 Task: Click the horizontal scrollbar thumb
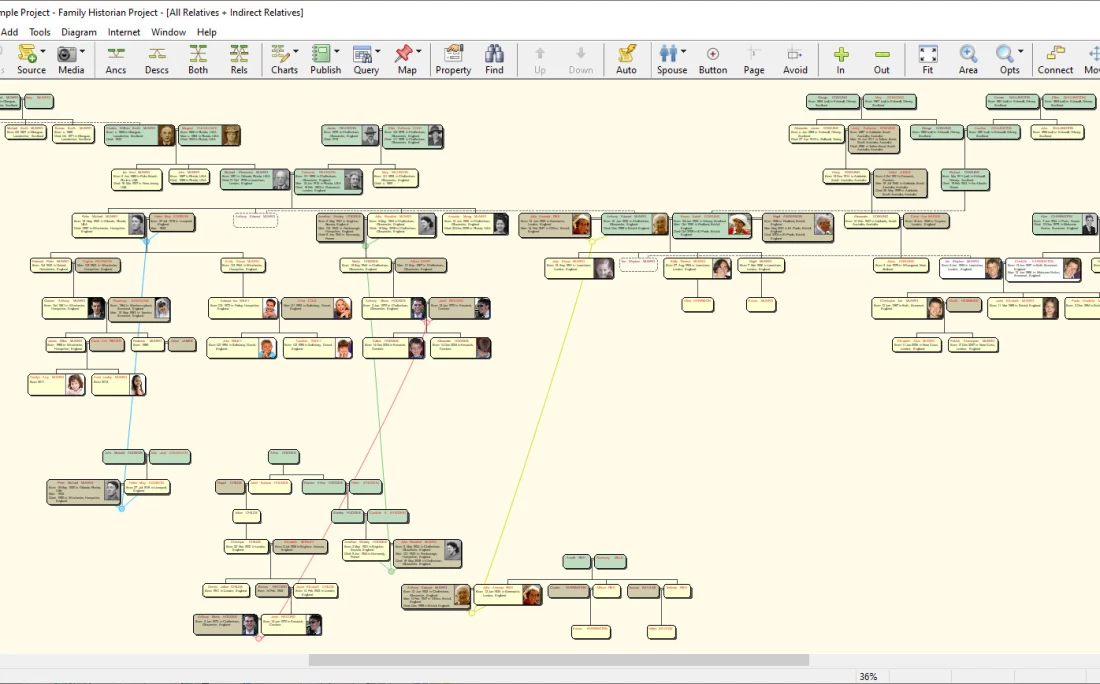[558, 660]
